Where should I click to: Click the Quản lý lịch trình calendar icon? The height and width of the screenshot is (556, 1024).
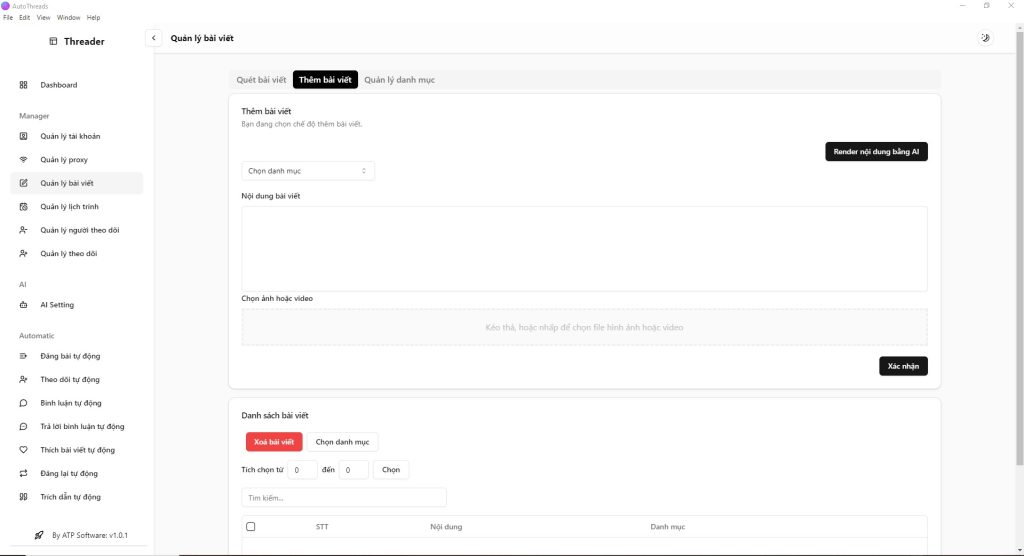(24, 207)
